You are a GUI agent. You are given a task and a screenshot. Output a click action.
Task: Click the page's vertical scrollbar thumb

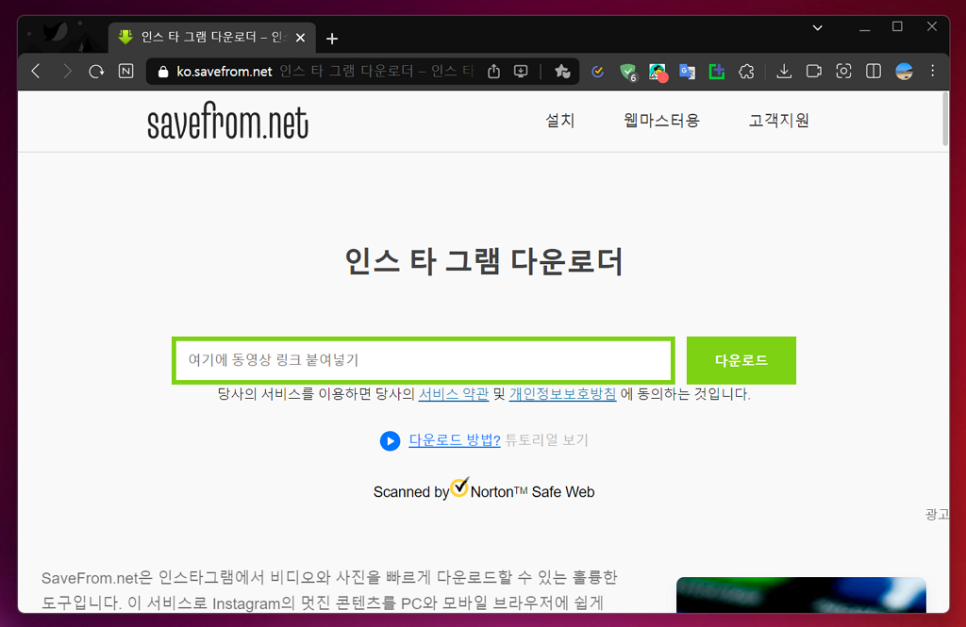coord(945,119)
